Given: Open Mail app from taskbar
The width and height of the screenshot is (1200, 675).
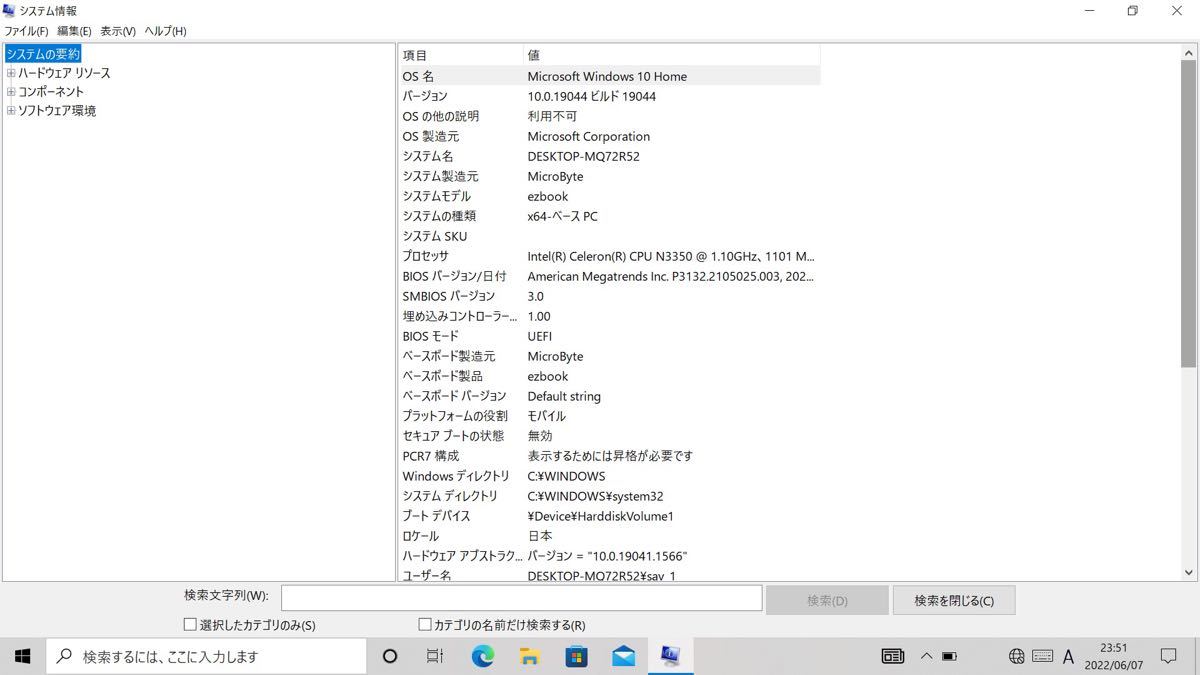Looking at the screenshot, I should click(x=624, y=656).
